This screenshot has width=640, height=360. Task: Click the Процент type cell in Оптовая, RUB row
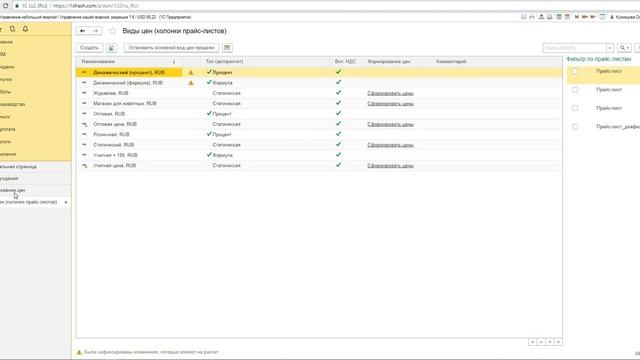[222, 114]
